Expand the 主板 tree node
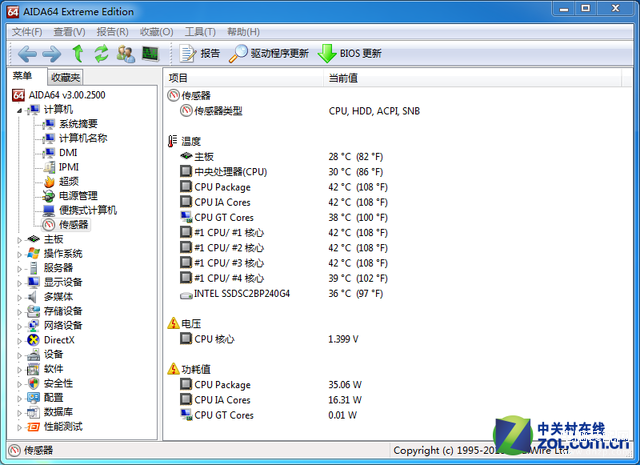The height and width of the screenshot is (465, 640). click(19, 240)
